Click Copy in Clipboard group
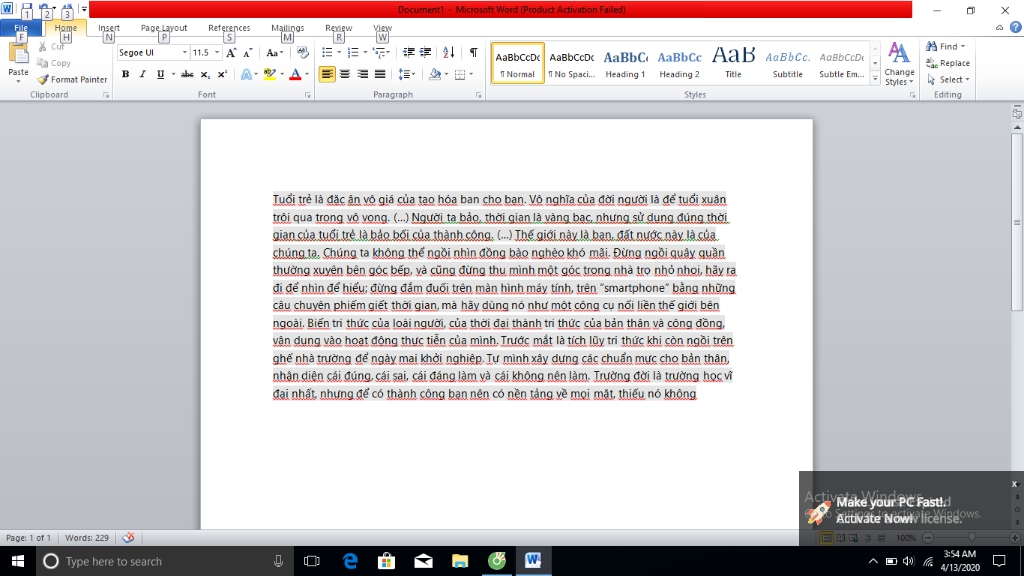Screen dimensions: 1024x576 (54, 63)
